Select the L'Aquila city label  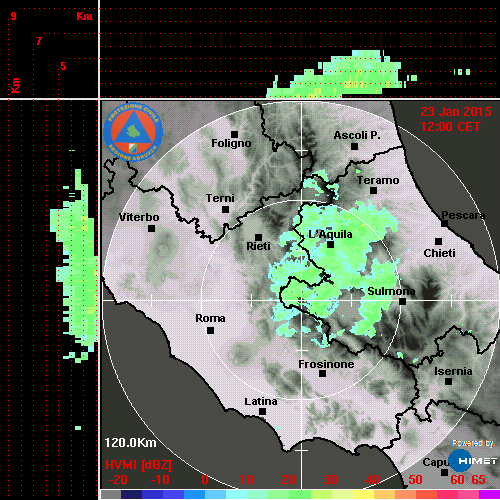(x=330, y=234)
